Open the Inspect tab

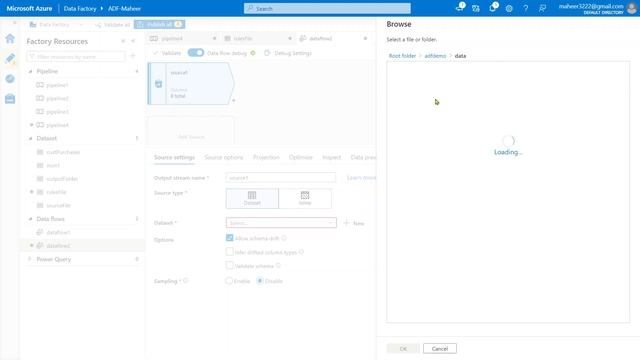(331, 157)
